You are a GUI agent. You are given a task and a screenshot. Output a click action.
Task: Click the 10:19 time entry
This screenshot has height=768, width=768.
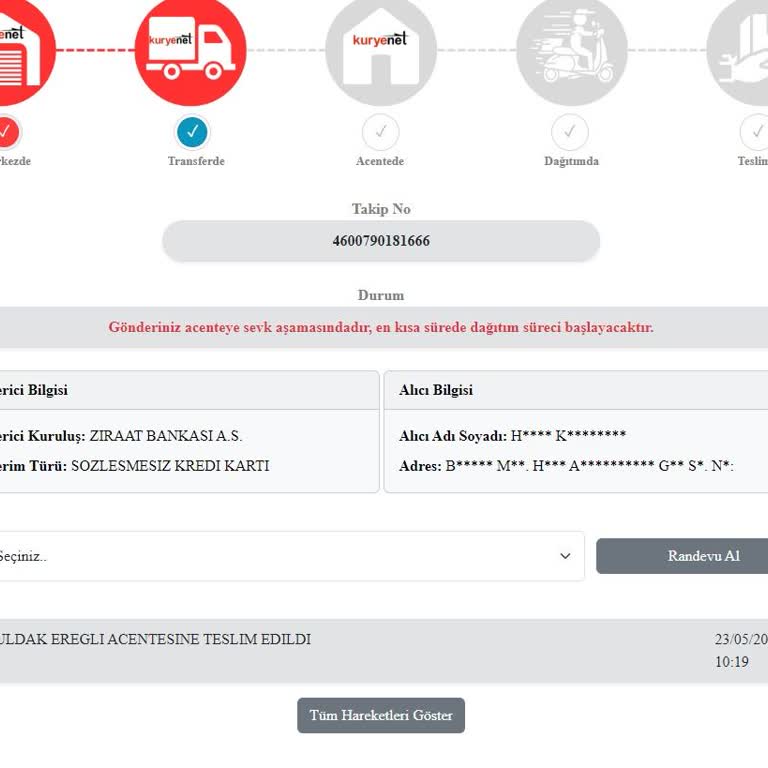tap(732, 662)
